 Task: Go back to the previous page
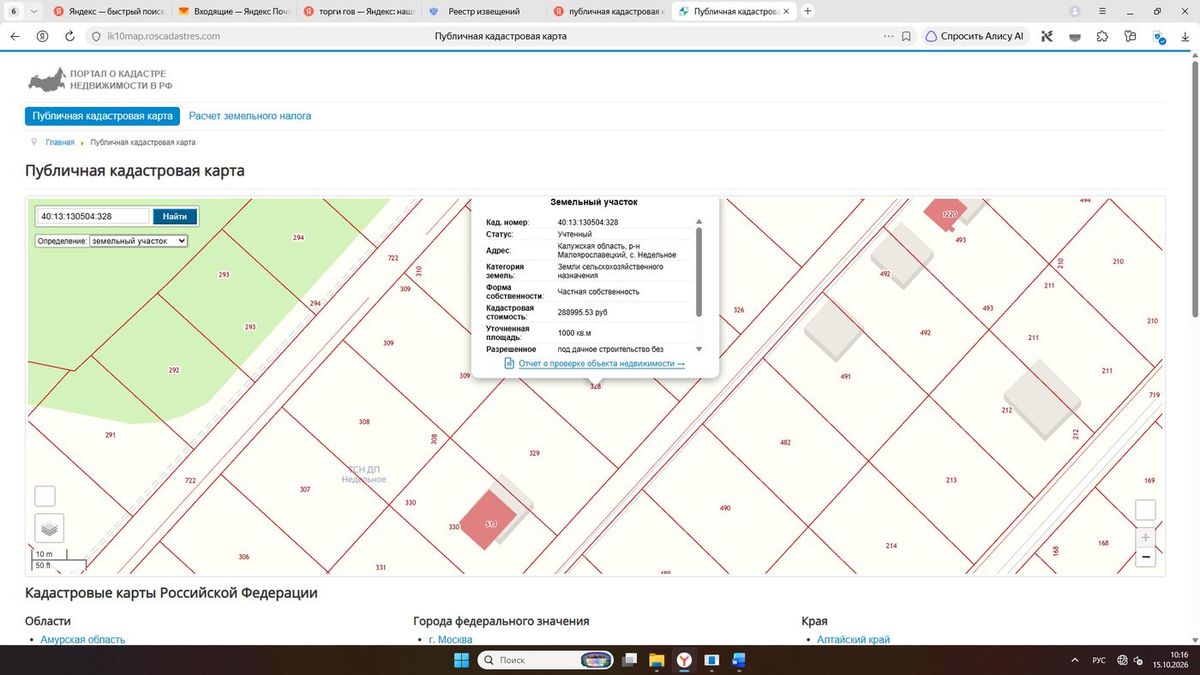click(15, 36)
